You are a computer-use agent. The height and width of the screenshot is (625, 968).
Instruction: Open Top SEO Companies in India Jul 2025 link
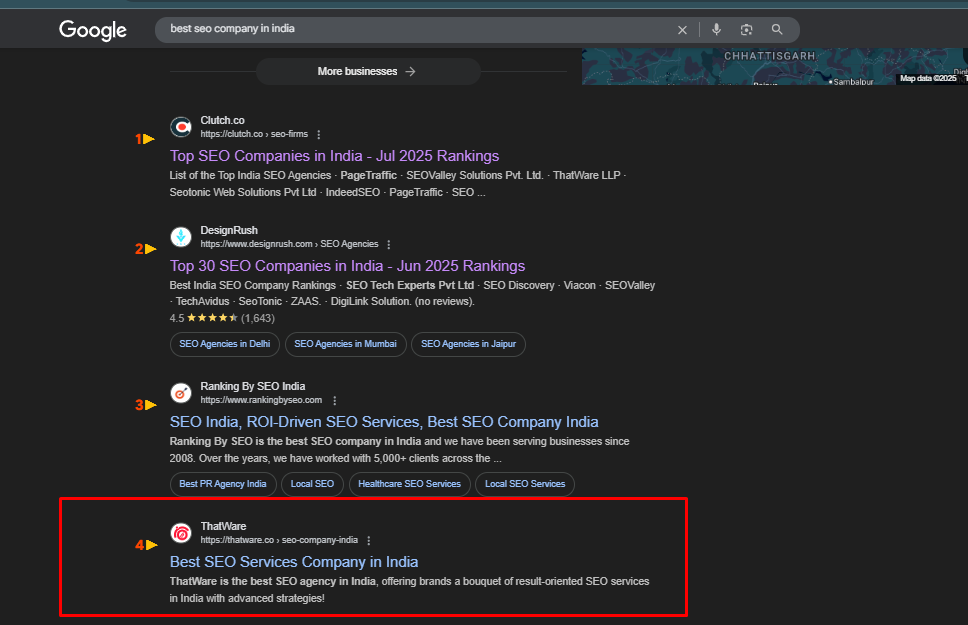click(335, 156)
